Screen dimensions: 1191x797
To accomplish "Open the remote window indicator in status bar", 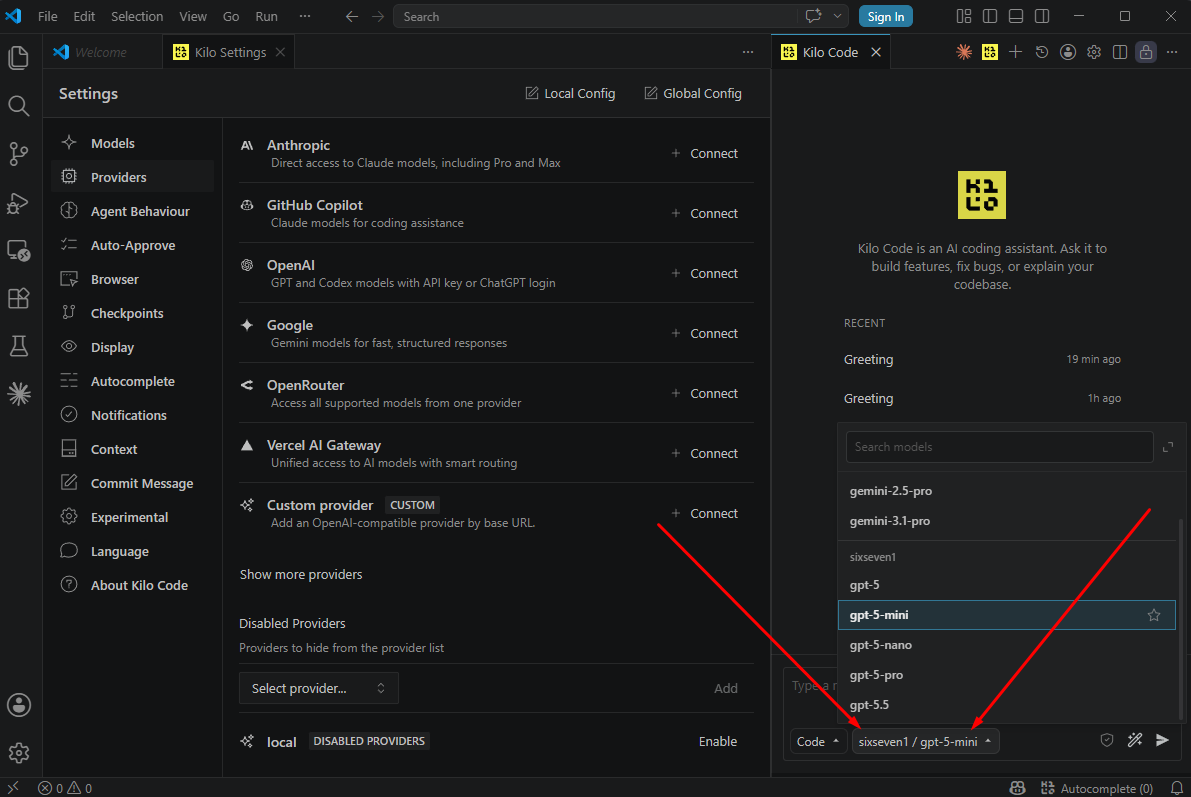I will tap(13, 788).
